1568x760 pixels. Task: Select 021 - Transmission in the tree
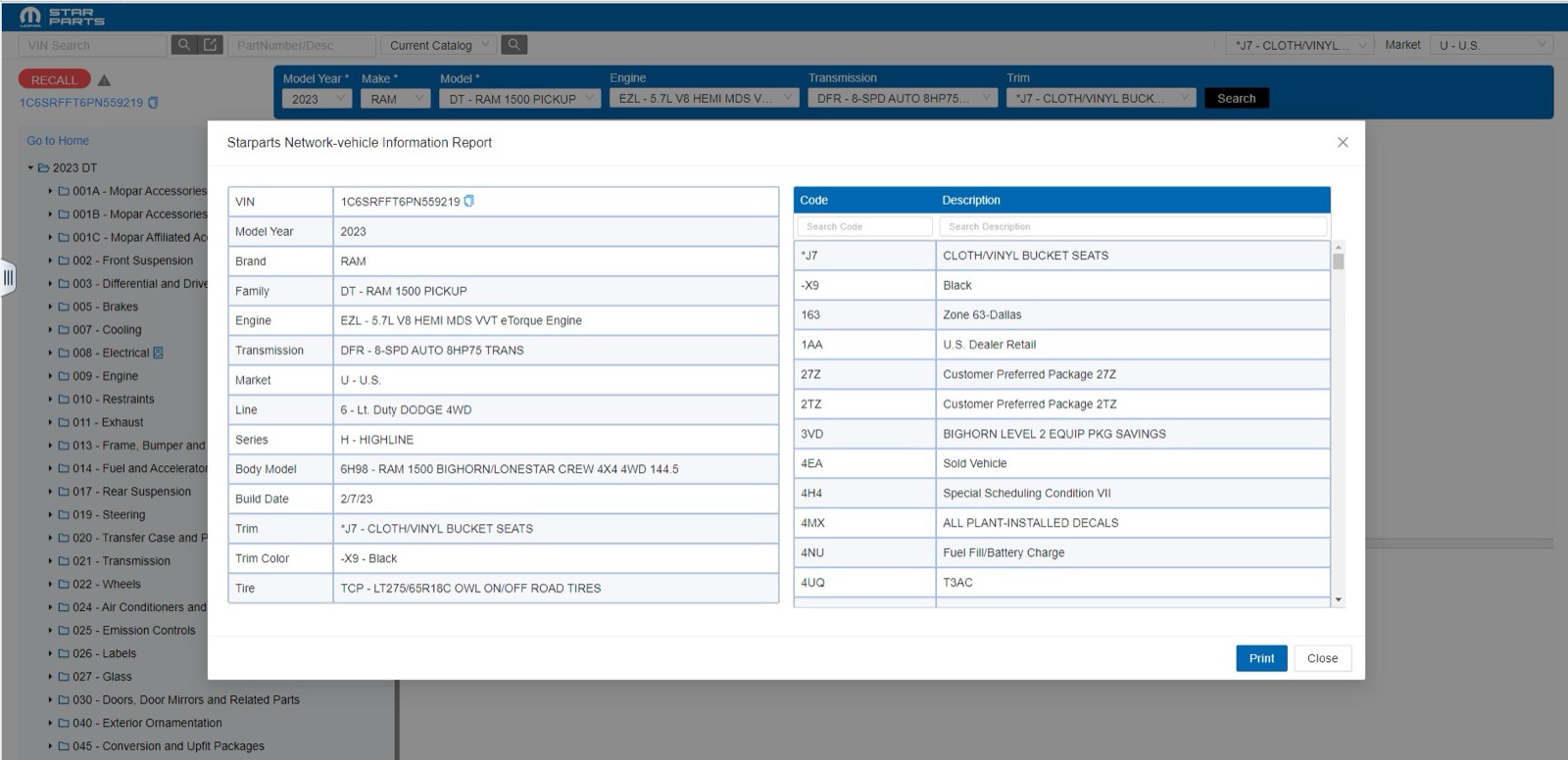tap(122, 561)
